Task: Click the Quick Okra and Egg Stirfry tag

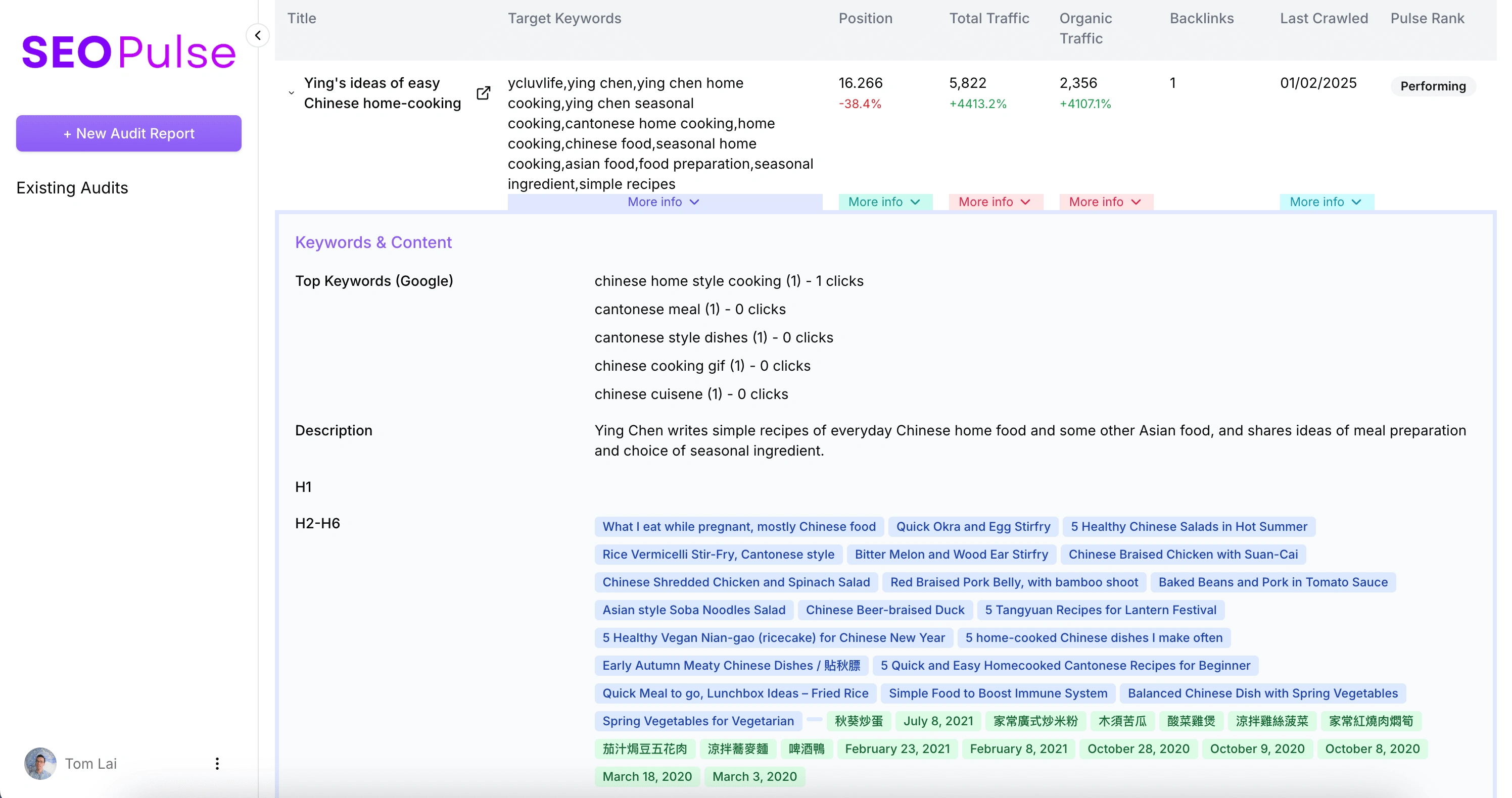Action: coord(973,526)
